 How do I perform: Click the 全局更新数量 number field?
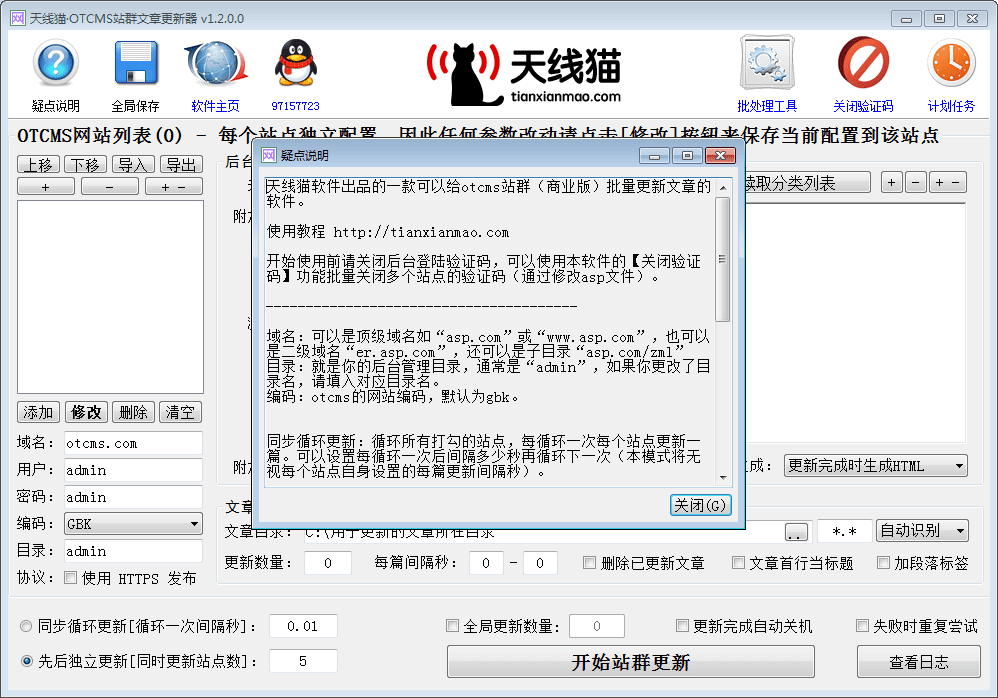[597, 626]
